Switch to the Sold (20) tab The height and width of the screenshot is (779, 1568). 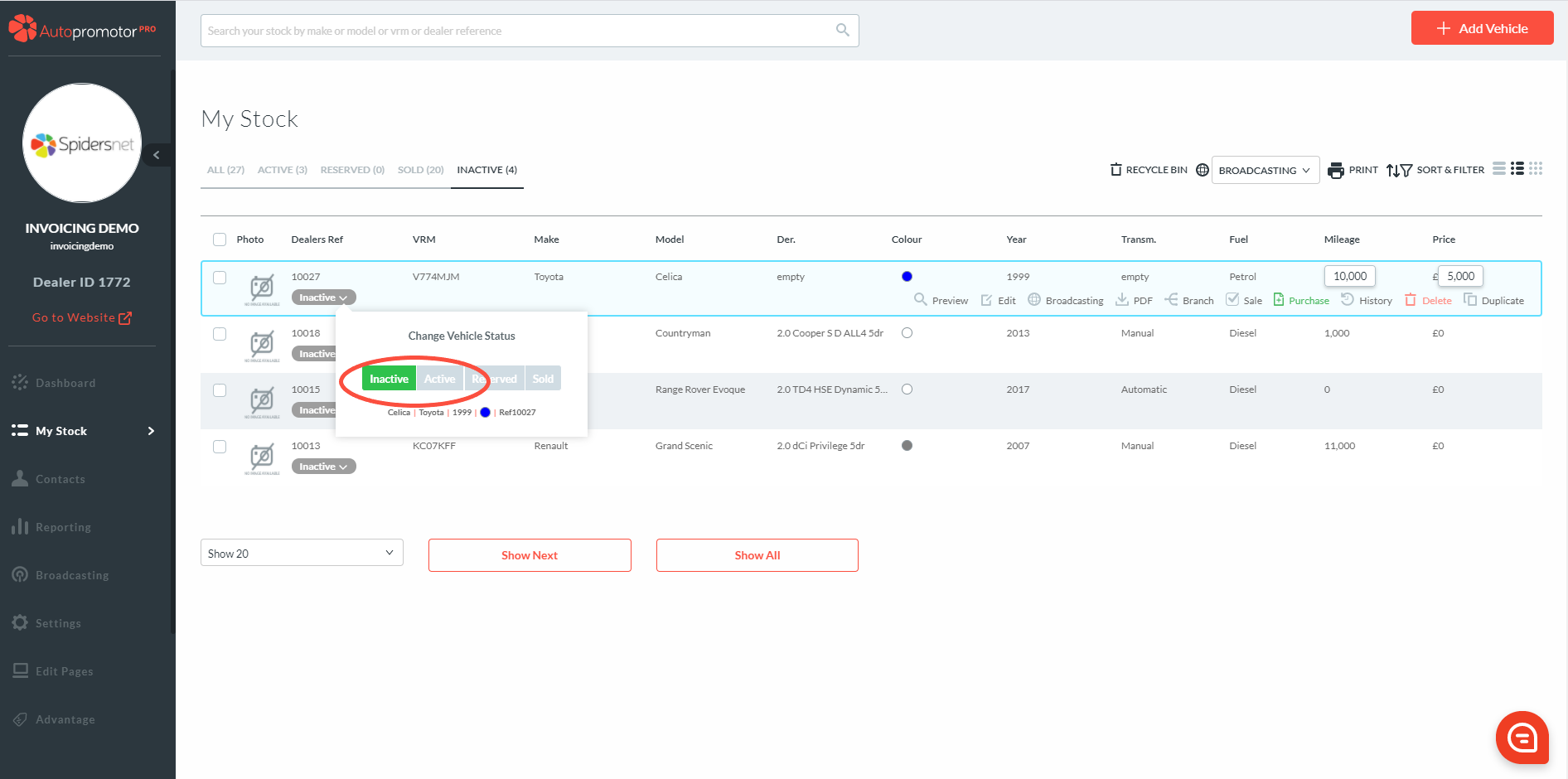(x=420, y=170)
